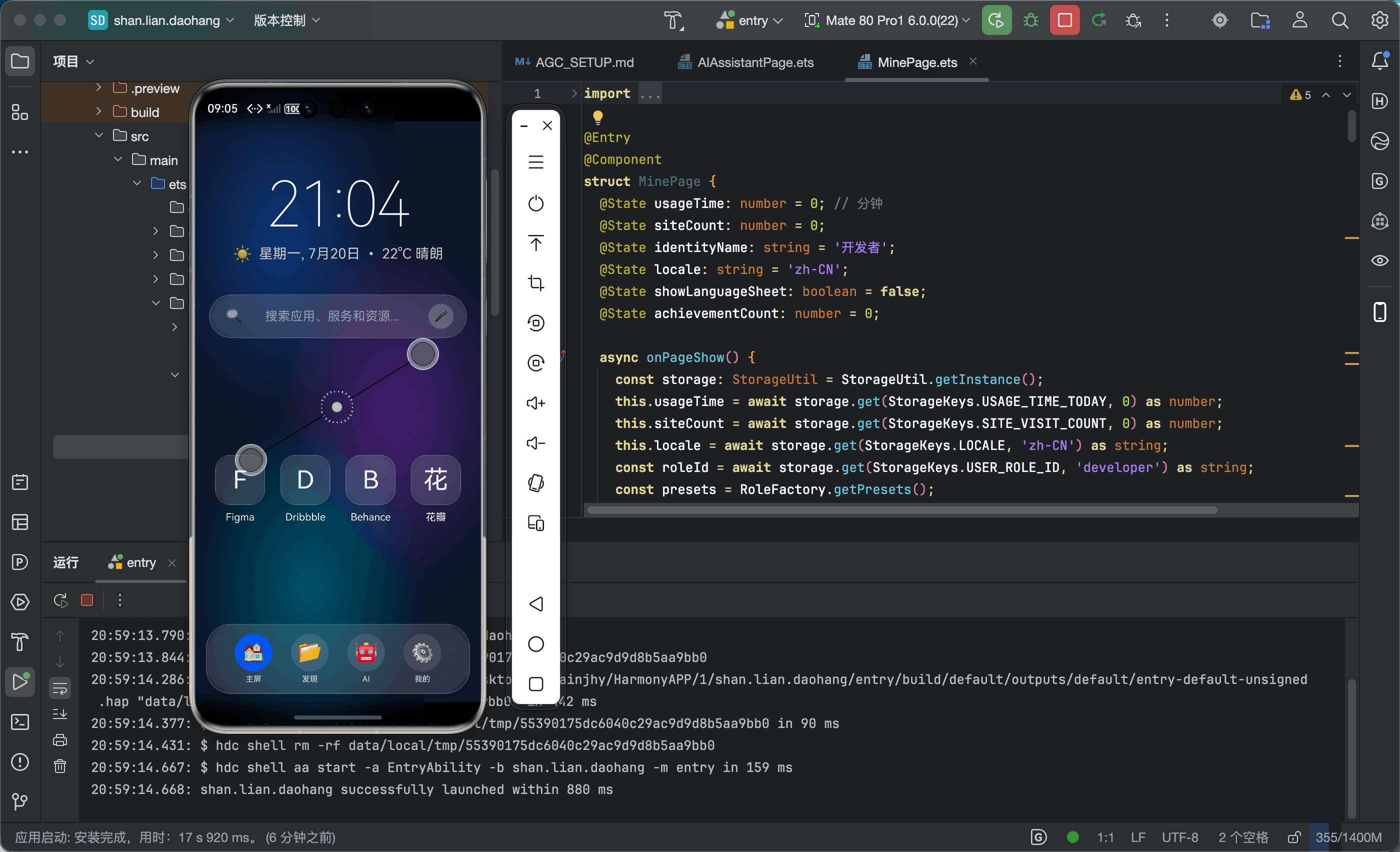Click emulator volume down icon
Viewport: 1400px width, 852px height.
[x=536, y=442]
